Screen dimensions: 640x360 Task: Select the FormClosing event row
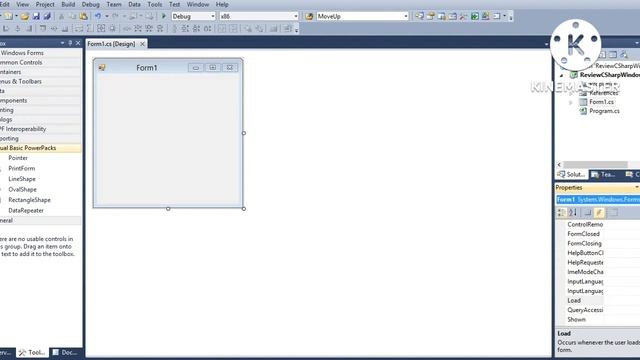click(584, 243)
